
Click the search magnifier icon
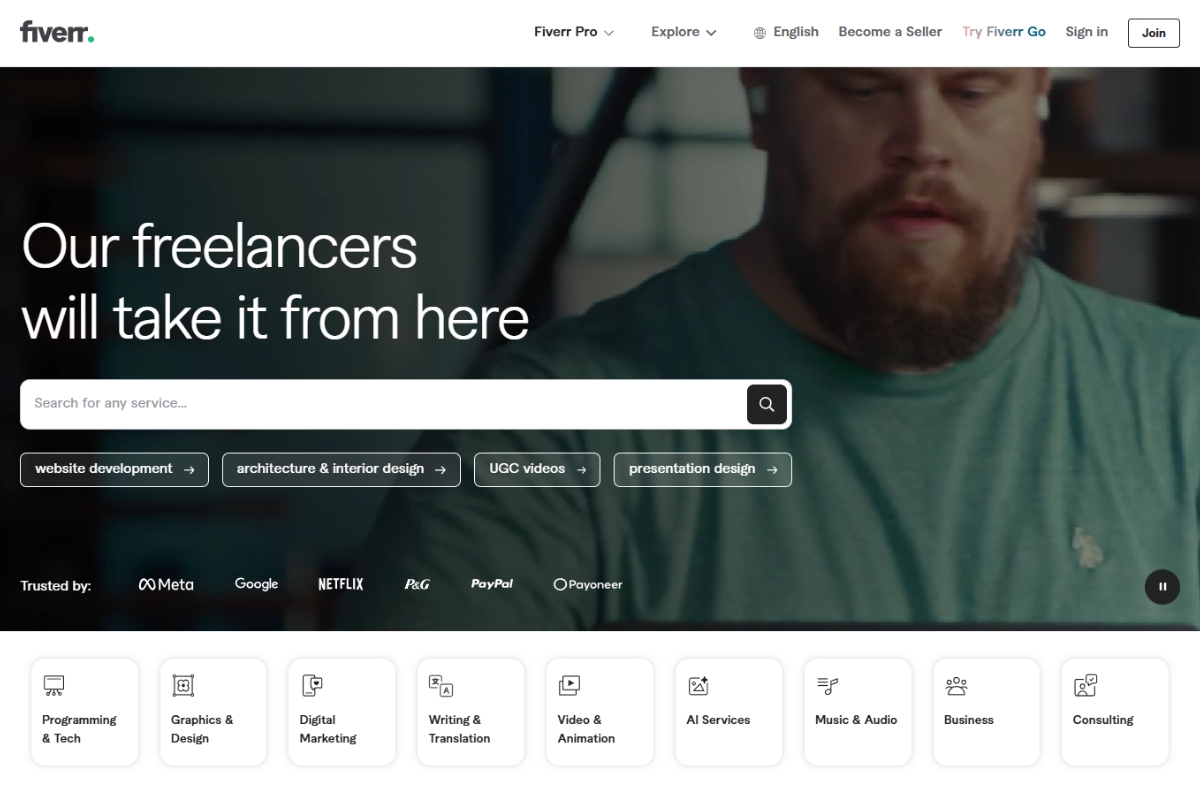766,404
